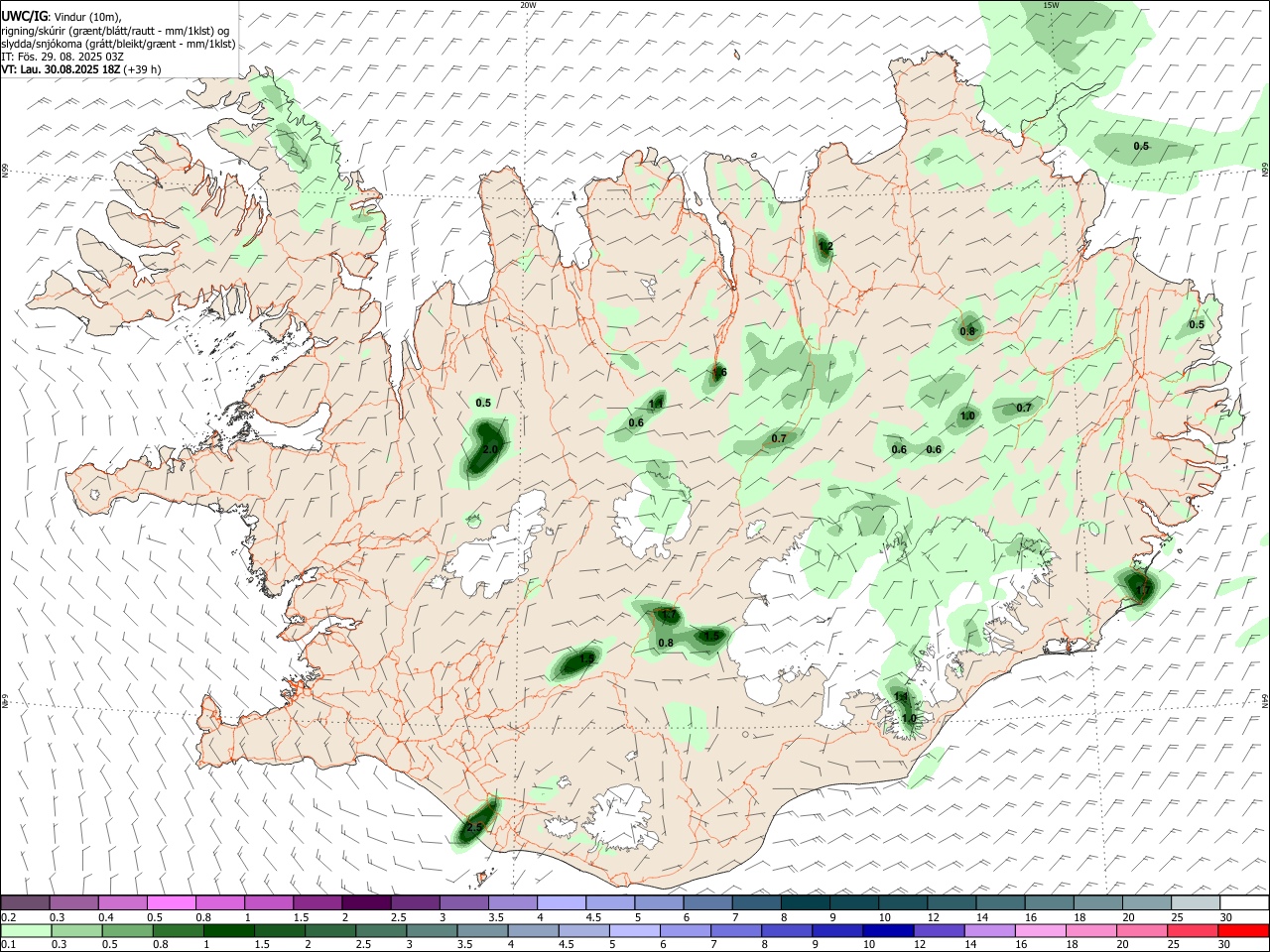Click the '1.0' value directly left of 0.7 in the northeast
The height and width of the screenshot is (952, 1270).
pos(967,416)
